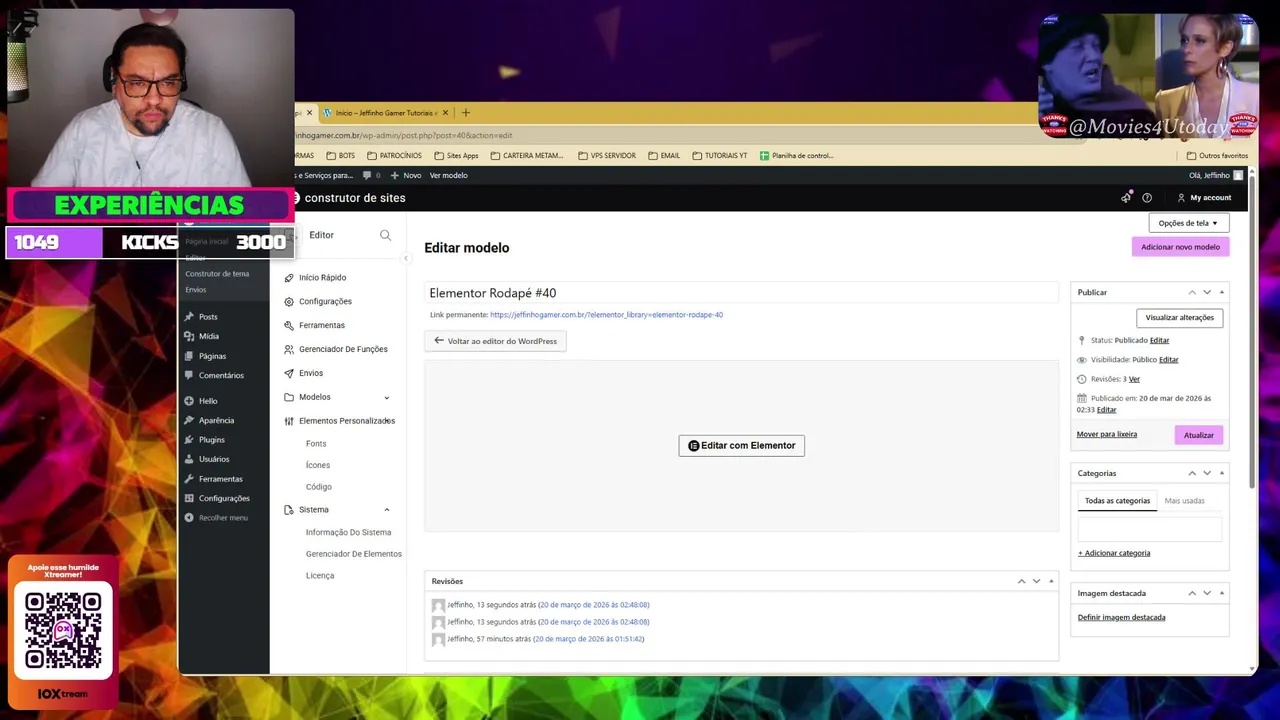Click the Modelos folder icon
Image resolution: width=1280 pixels, height=720 pixels.
[289, 397]
